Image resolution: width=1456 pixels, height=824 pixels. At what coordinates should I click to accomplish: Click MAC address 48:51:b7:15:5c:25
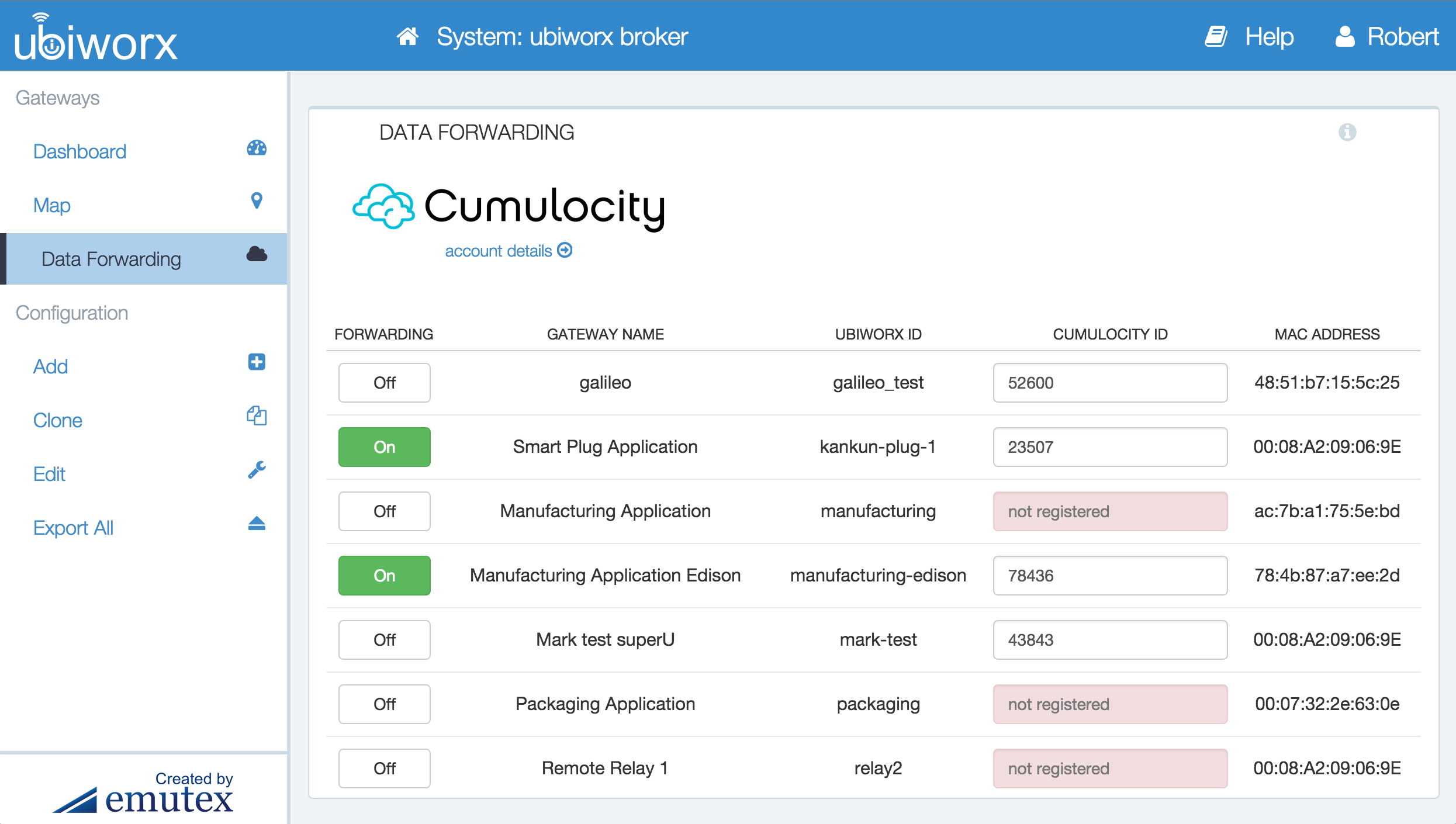click(1327, 382)
